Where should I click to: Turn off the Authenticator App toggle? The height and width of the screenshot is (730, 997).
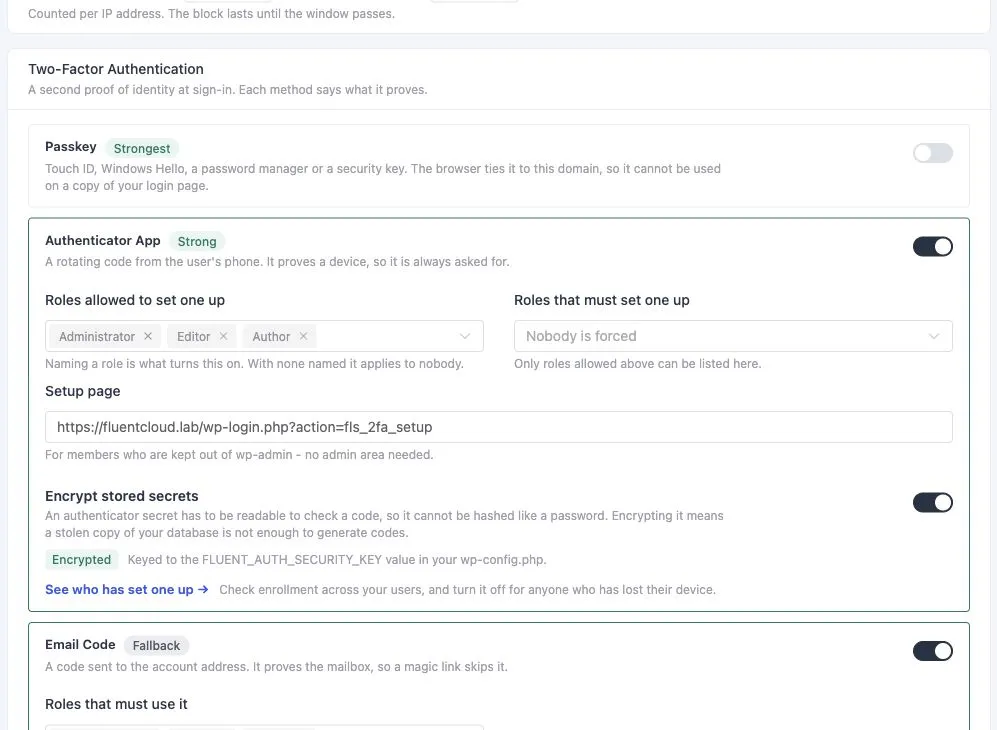tap(933, 247)
